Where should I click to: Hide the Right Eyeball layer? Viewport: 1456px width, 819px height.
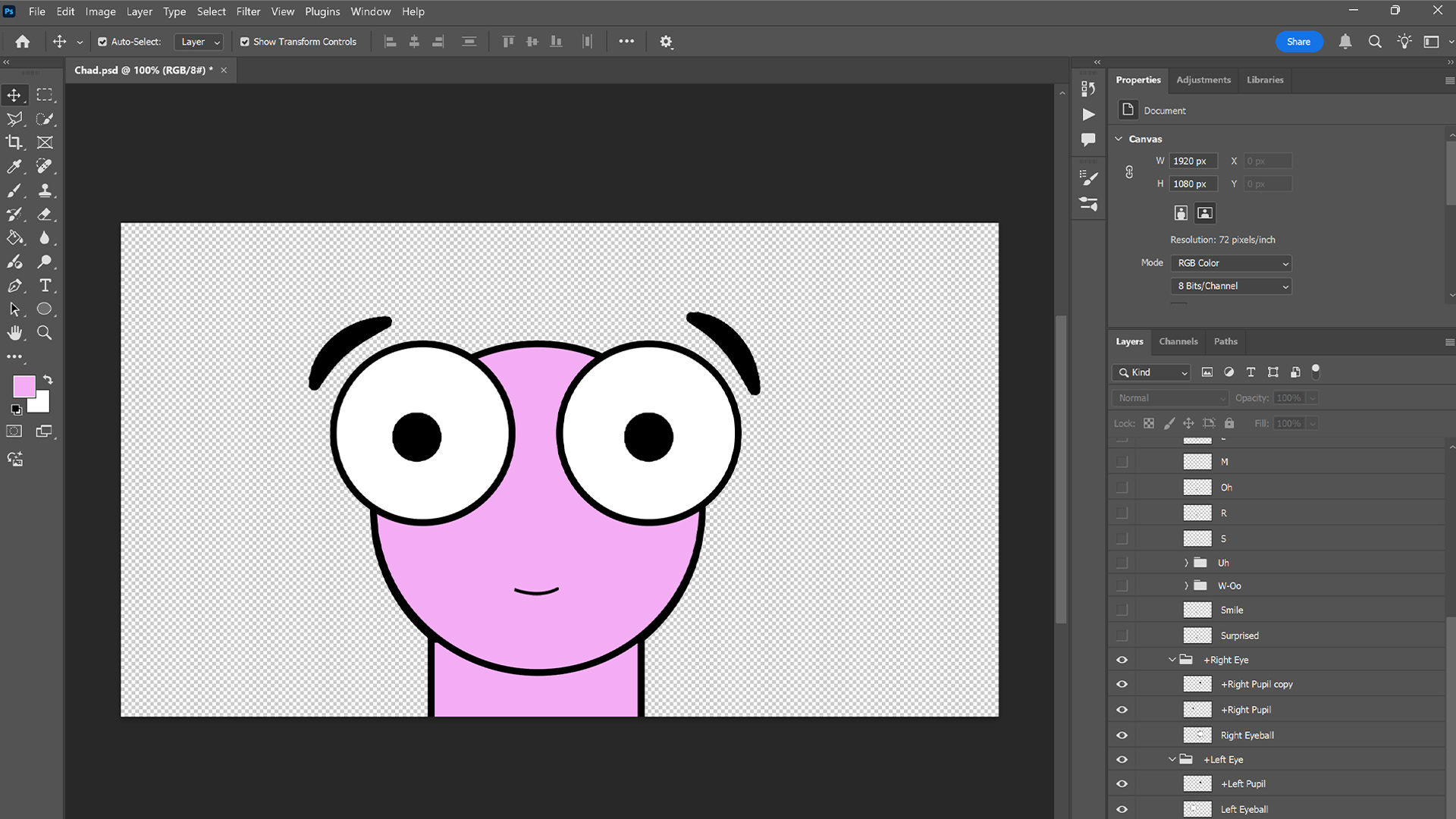click(1122, 736)
